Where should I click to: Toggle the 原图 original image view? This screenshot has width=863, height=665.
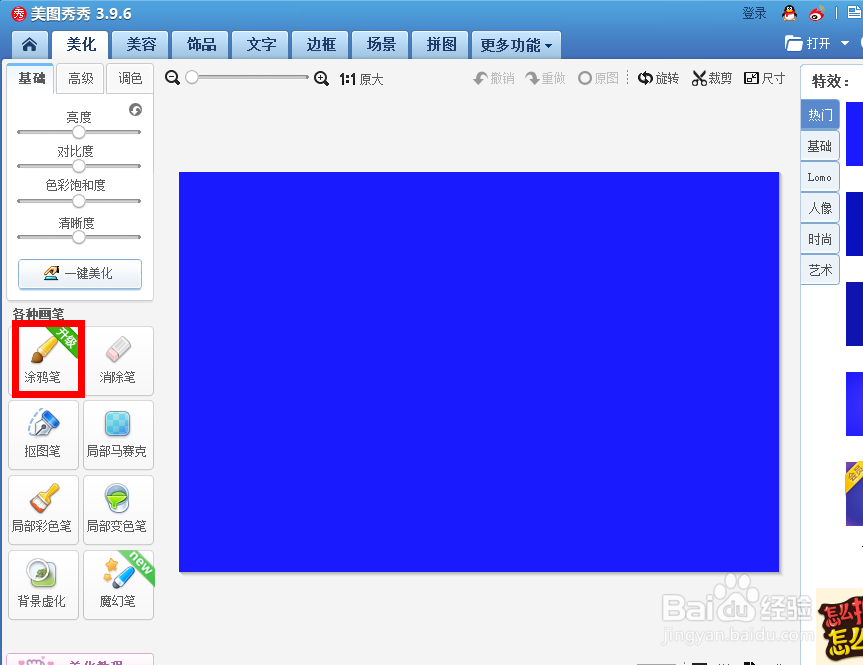598,79
